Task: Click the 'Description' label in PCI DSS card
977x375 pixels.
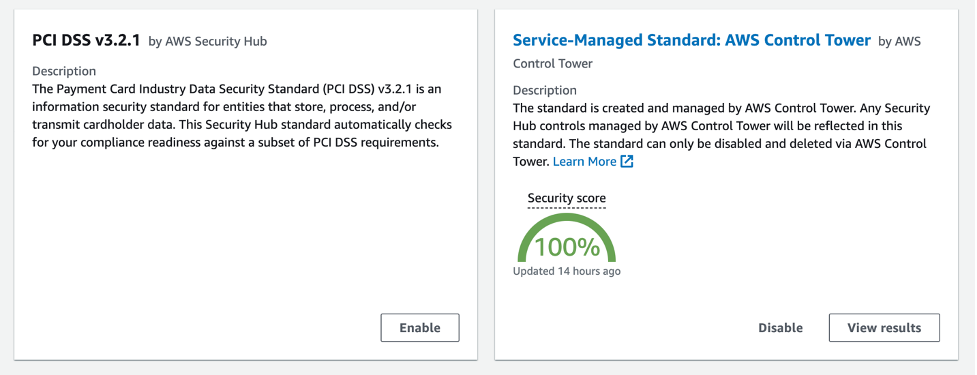Action: tap(64, 71)
